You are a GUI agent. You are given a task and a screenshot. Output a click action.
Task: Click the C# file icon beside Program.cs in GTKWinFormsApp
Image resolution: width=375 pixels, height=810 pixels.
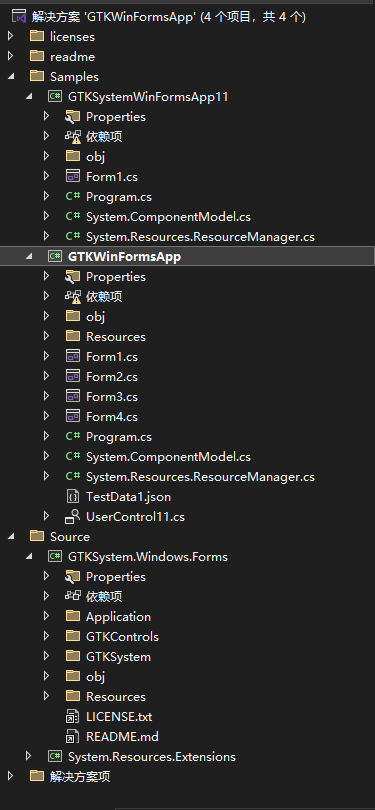coord(73,437)
